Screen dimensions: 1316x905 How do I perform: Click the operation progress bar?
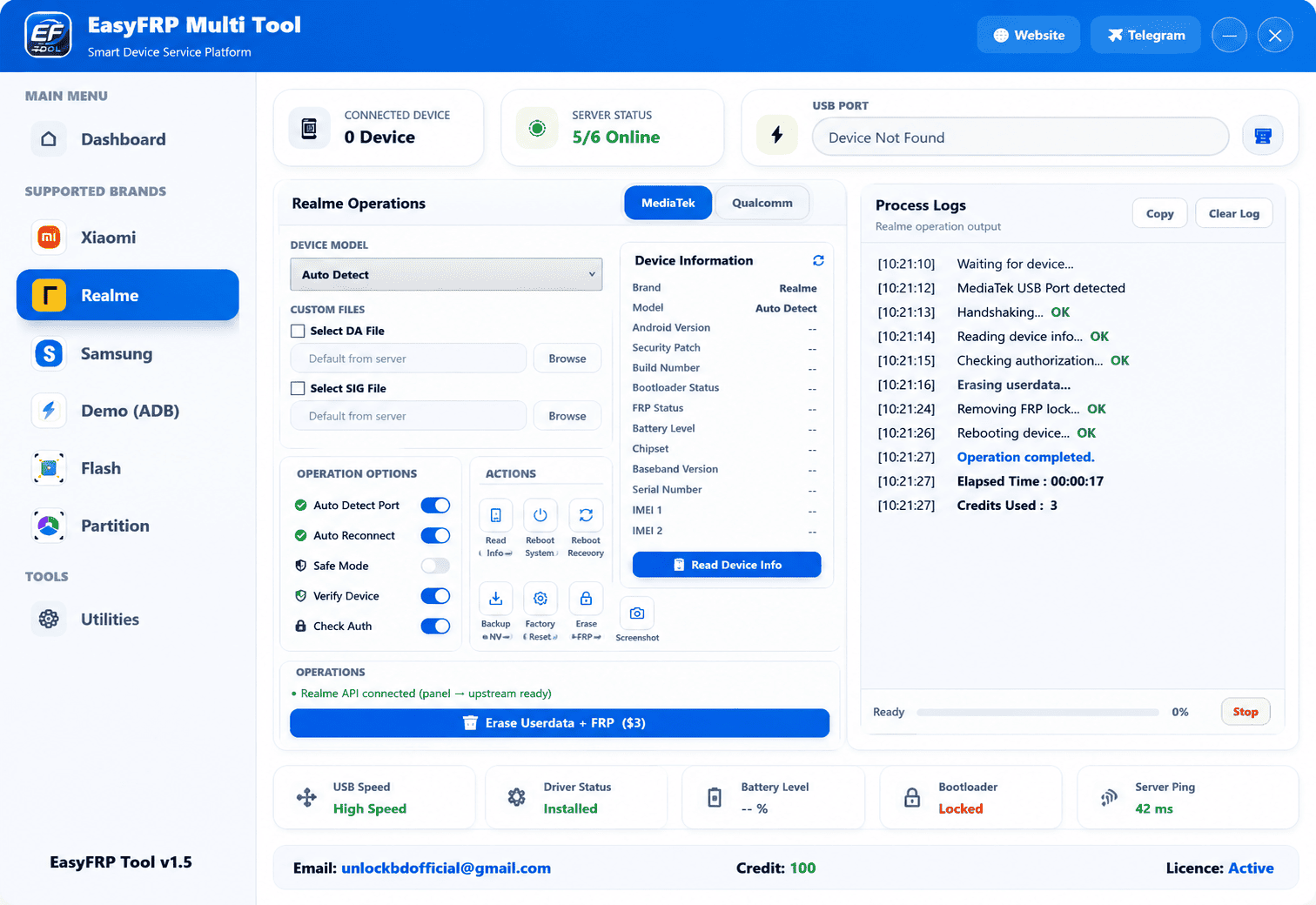(1037, 712)
